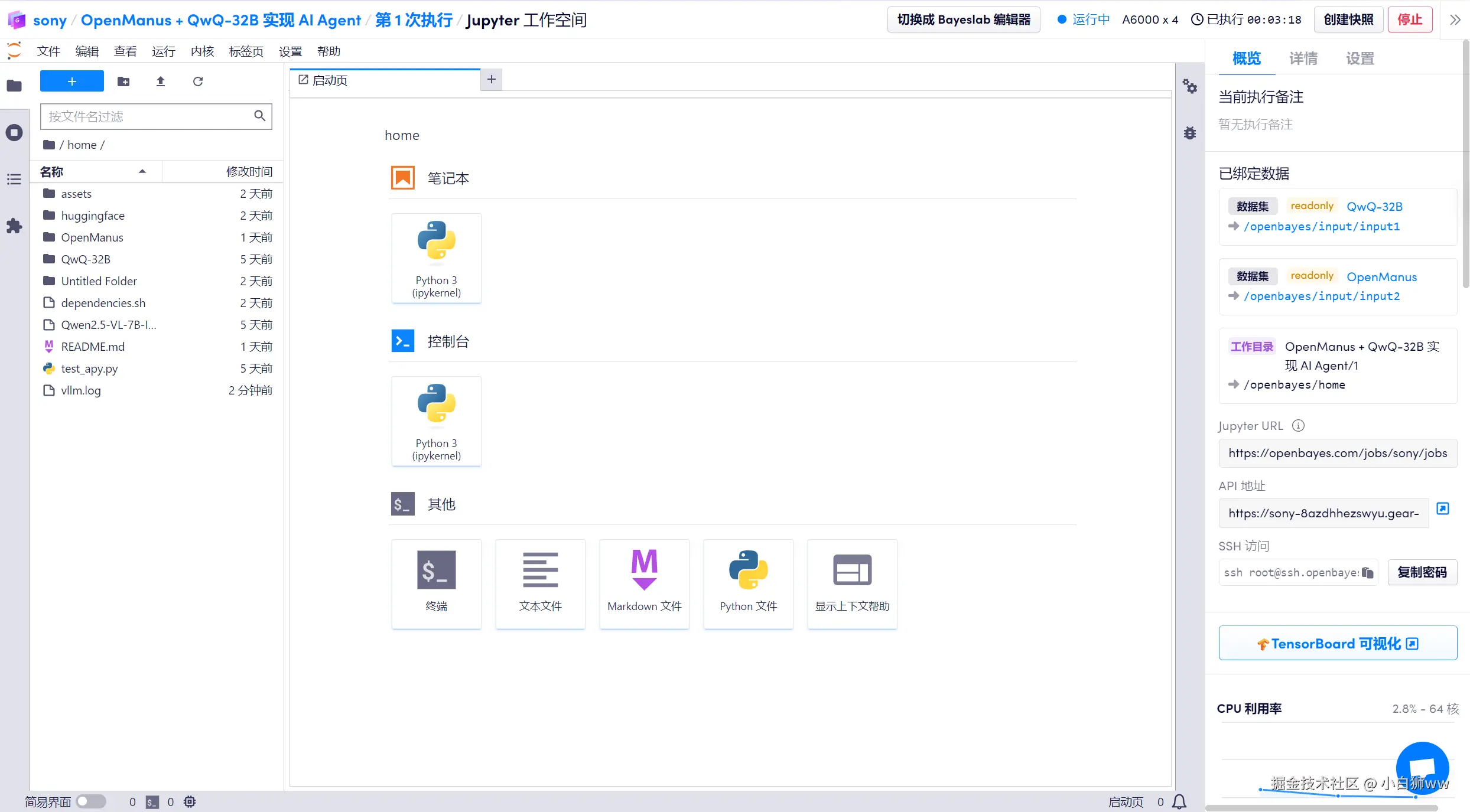Screen dimensions: 1470x812
Task: Open the OpenManus folder in file list
Action: coord(92,237)
